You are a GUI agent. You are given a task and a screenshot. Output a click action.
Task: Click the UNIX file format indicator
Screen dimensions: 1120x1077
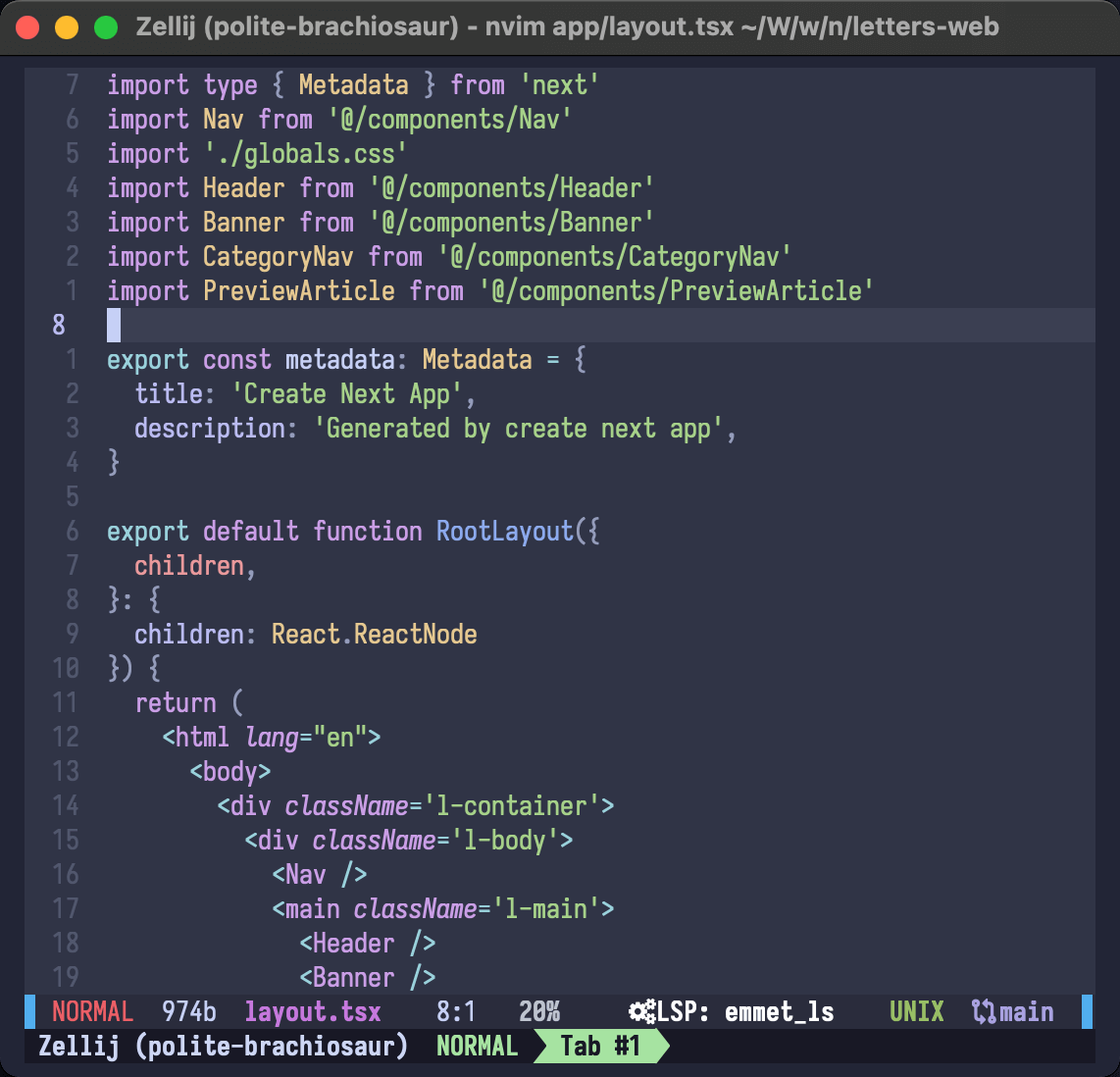[x=916, y=1012]
